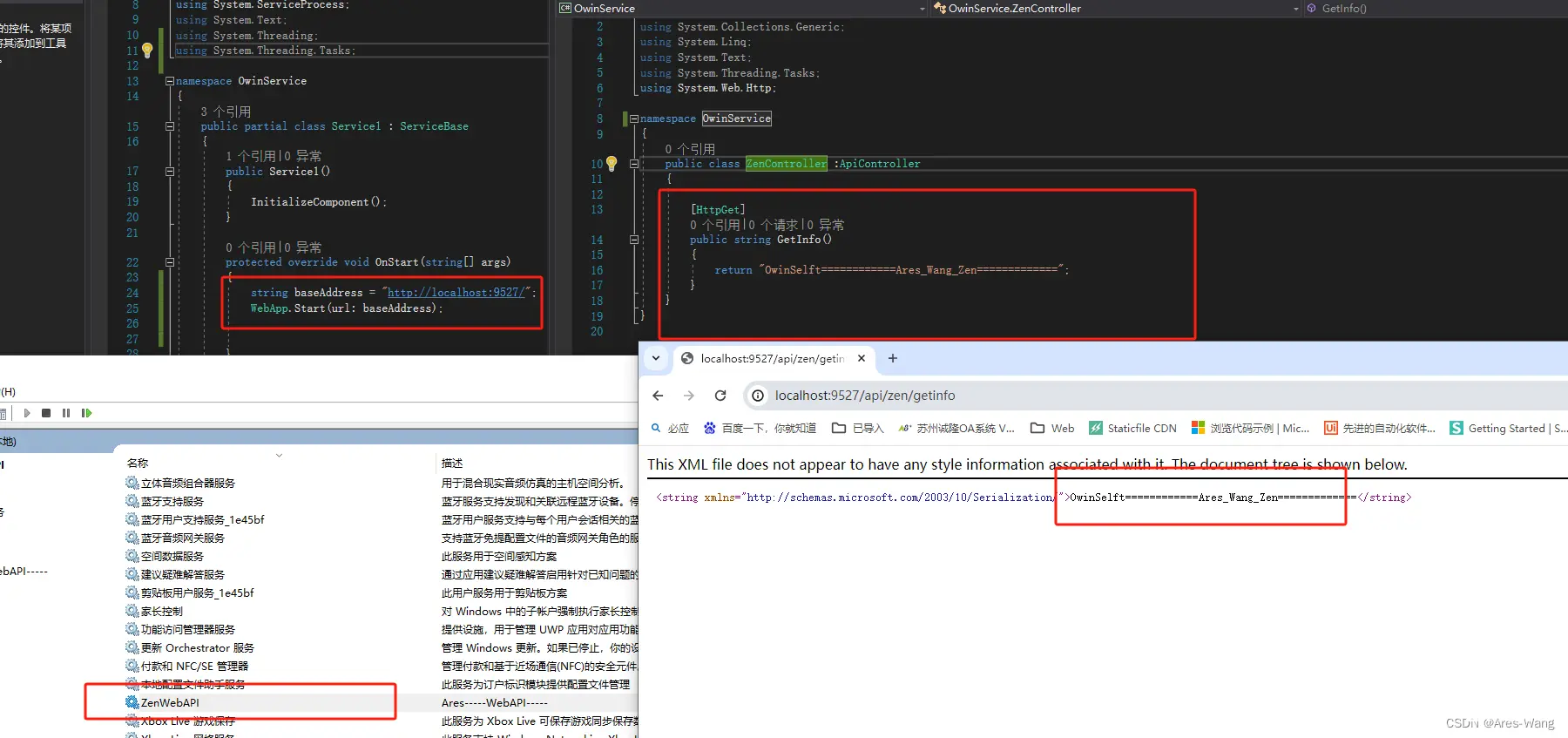Collapse the namespace OwinService in the left editor

(x=170, y=81)
